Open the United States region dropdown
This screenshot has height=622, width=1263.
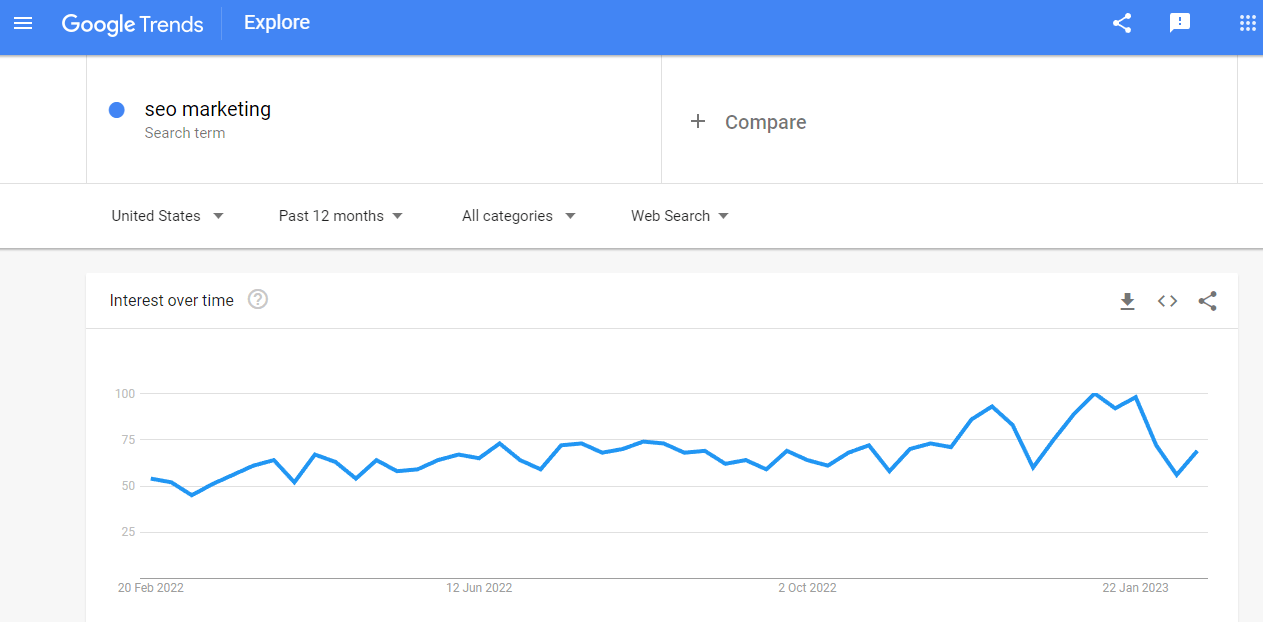click(167, 215)
